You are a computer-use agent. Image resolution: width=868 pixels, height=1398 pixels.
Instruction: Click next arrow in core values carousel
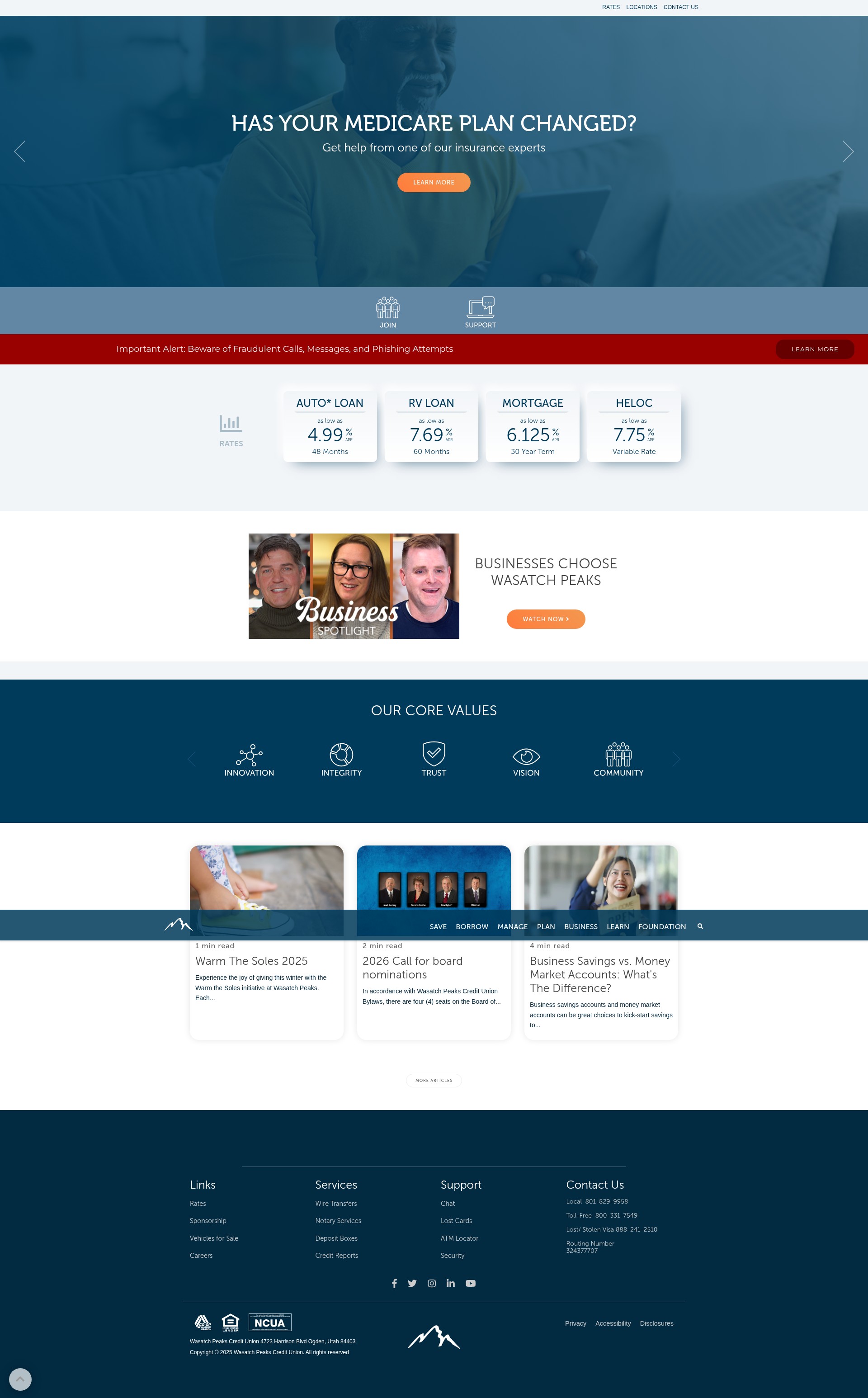click(x=676, y=759)
